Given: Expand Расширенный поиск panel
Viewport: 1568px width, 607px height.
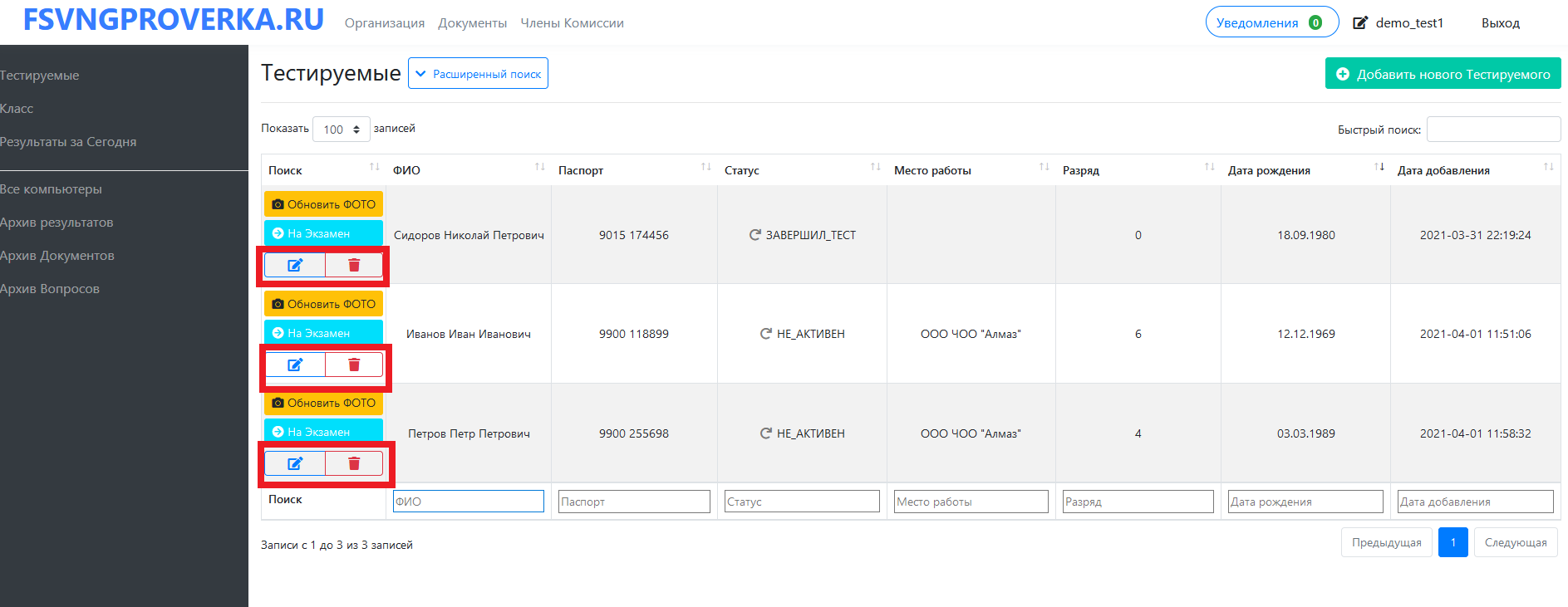Looking at the screenshot, I should (478, 74).
